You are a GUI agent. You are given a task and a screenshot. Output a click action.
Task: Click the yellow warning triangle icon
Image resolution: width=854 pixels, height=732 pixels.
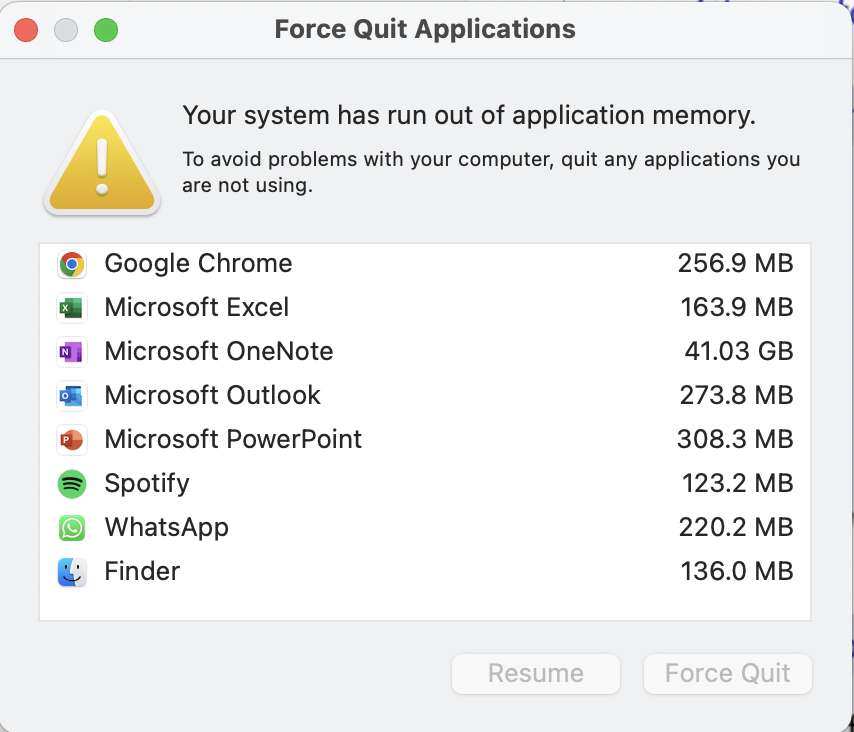[x=102, y=162]
